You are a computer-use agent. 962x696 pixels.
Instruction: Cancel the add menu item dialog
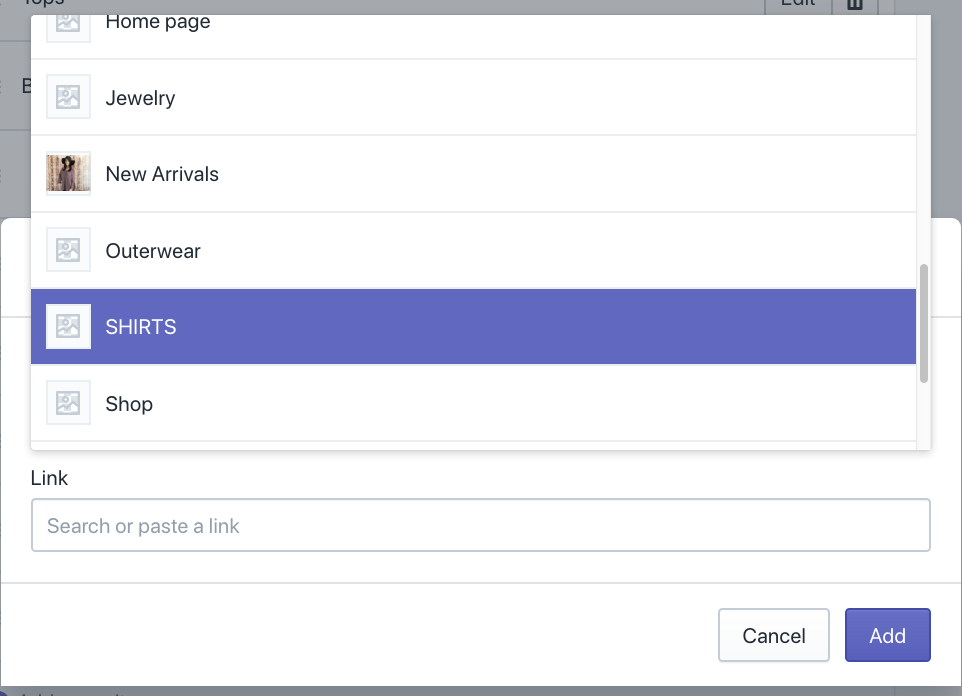pyautogui.click(x=773, y=635)
